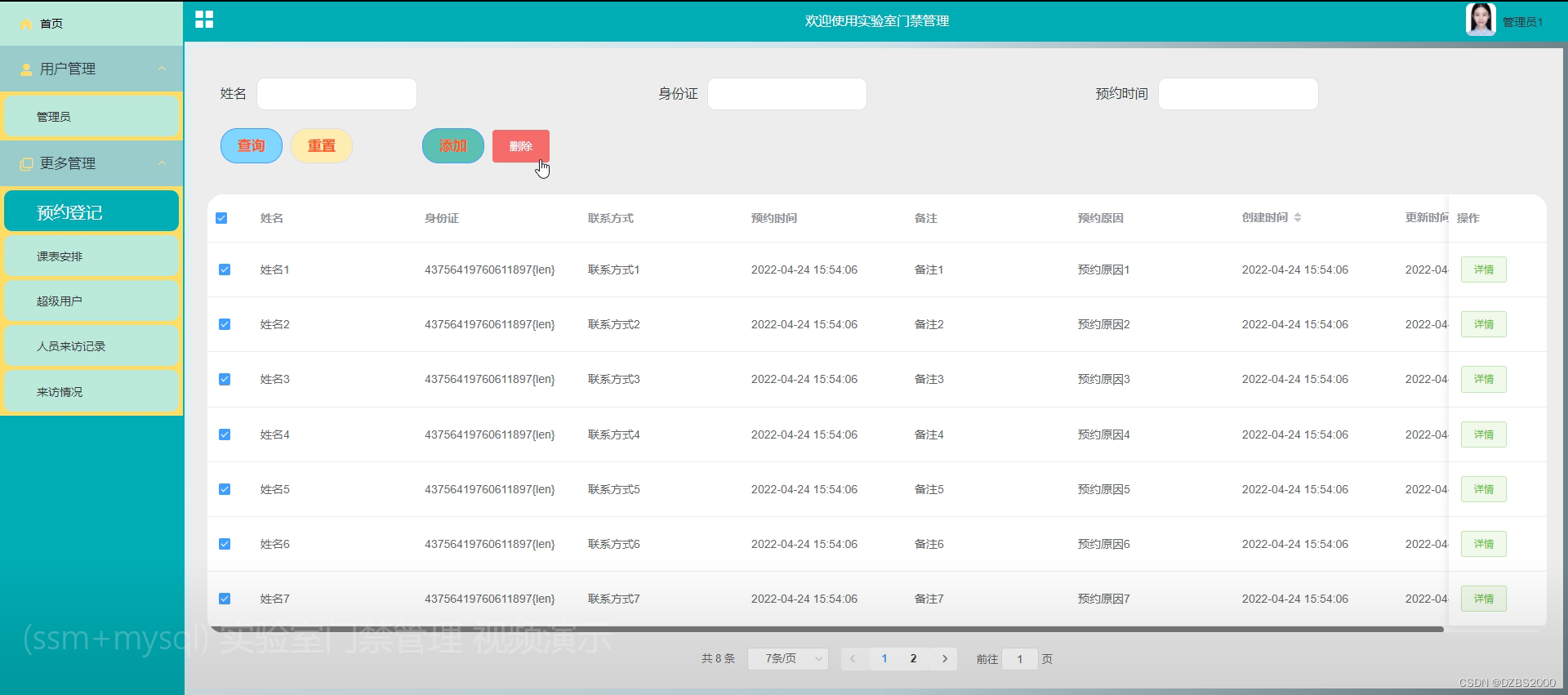Click the 操作 column header
This screenshot has height=695, width=1568.
click(x=1468, y=218)
